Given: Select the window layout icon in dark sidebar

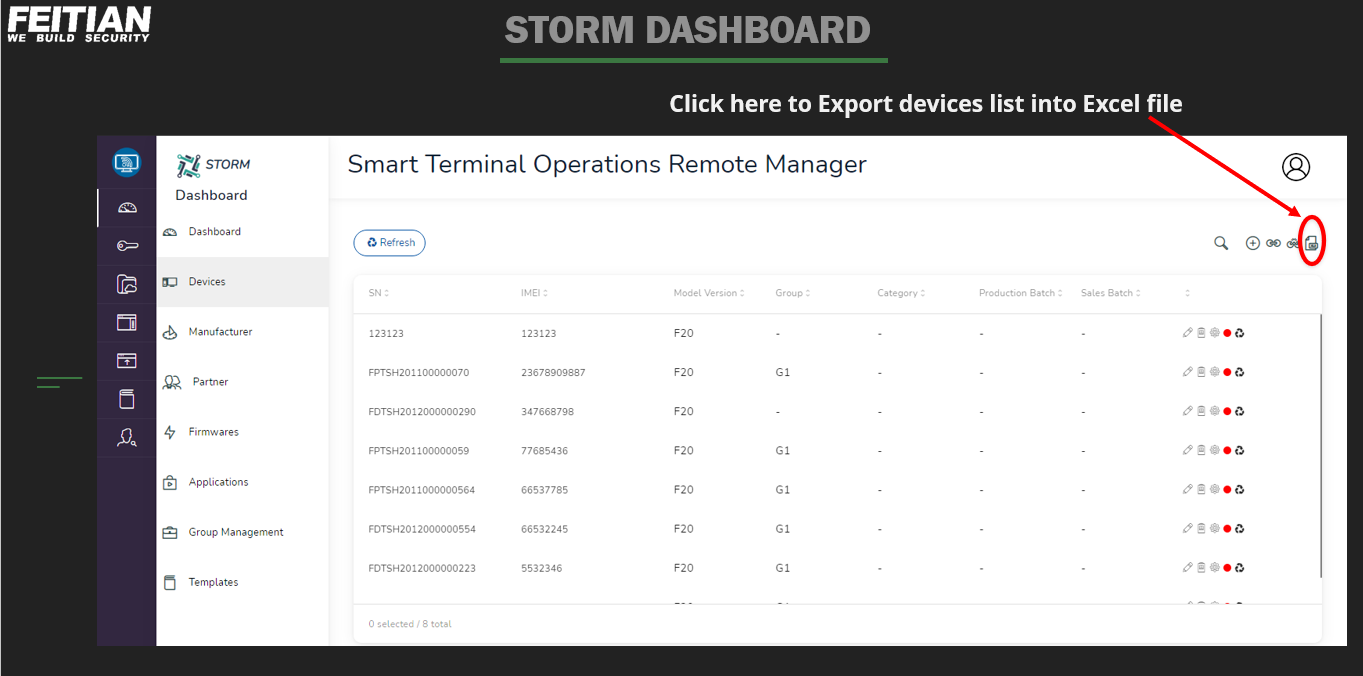Looking at the screenshot, I should point(127,322).
